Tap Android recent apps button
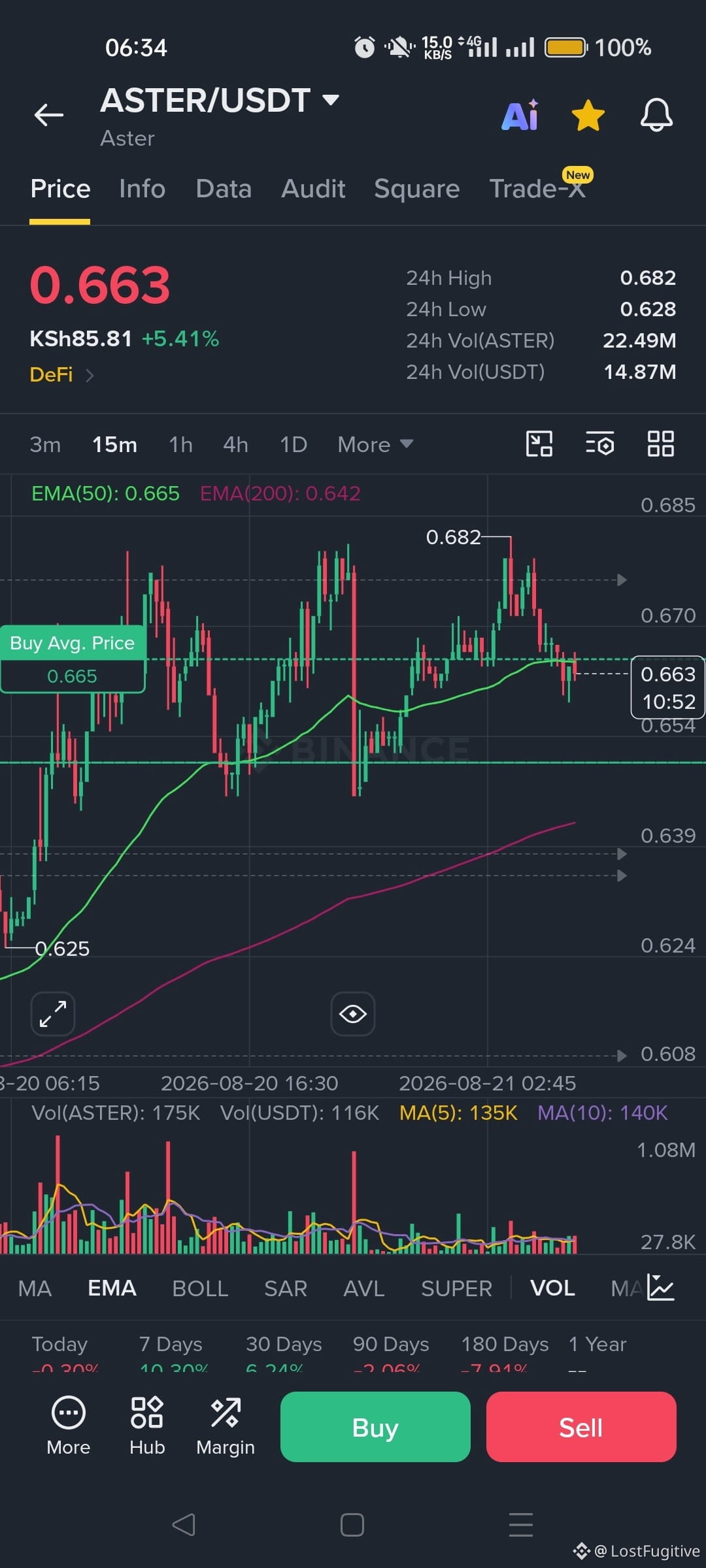 coord(521,1525)
